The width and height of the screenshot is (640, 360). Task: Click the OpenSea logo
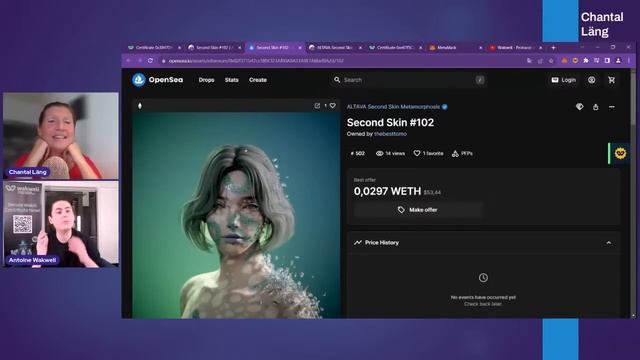pos(158,80)
